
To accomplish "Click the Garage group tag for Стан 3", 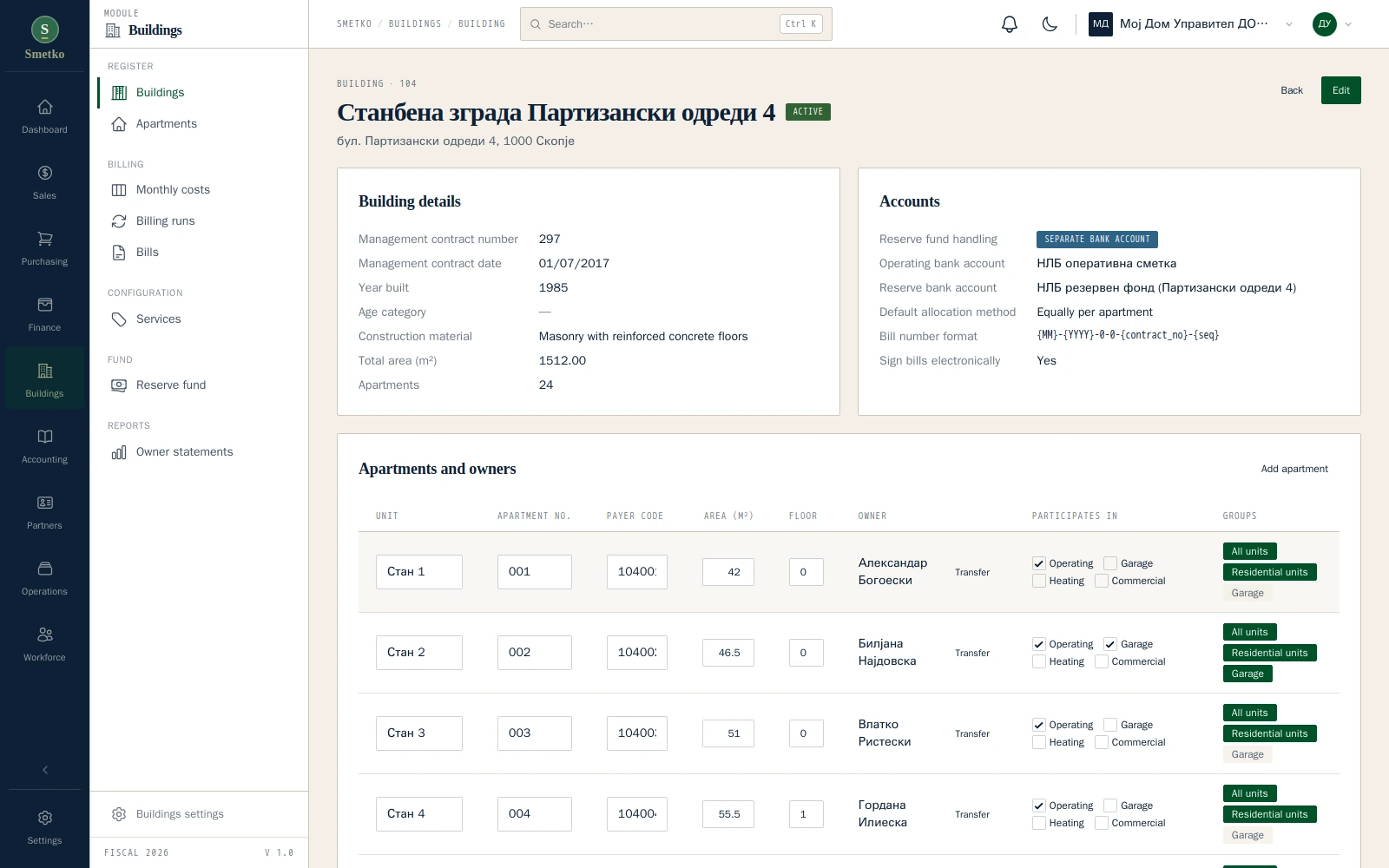I will [x=1247, y=754].
